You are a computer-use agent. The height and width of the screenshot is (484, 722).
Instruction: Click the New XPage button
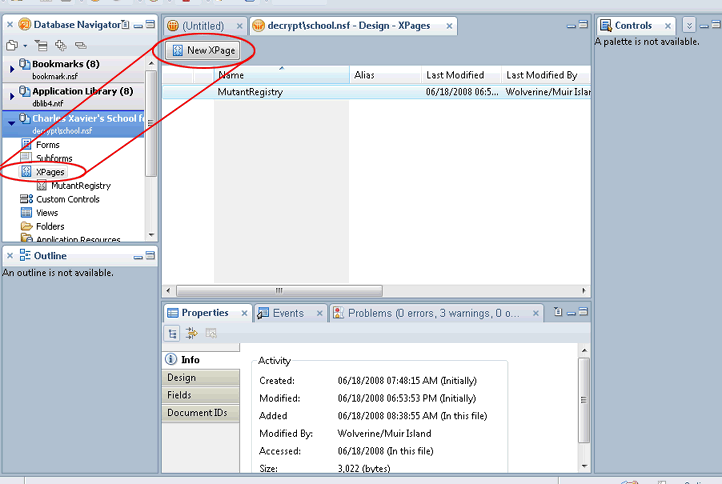204,50
